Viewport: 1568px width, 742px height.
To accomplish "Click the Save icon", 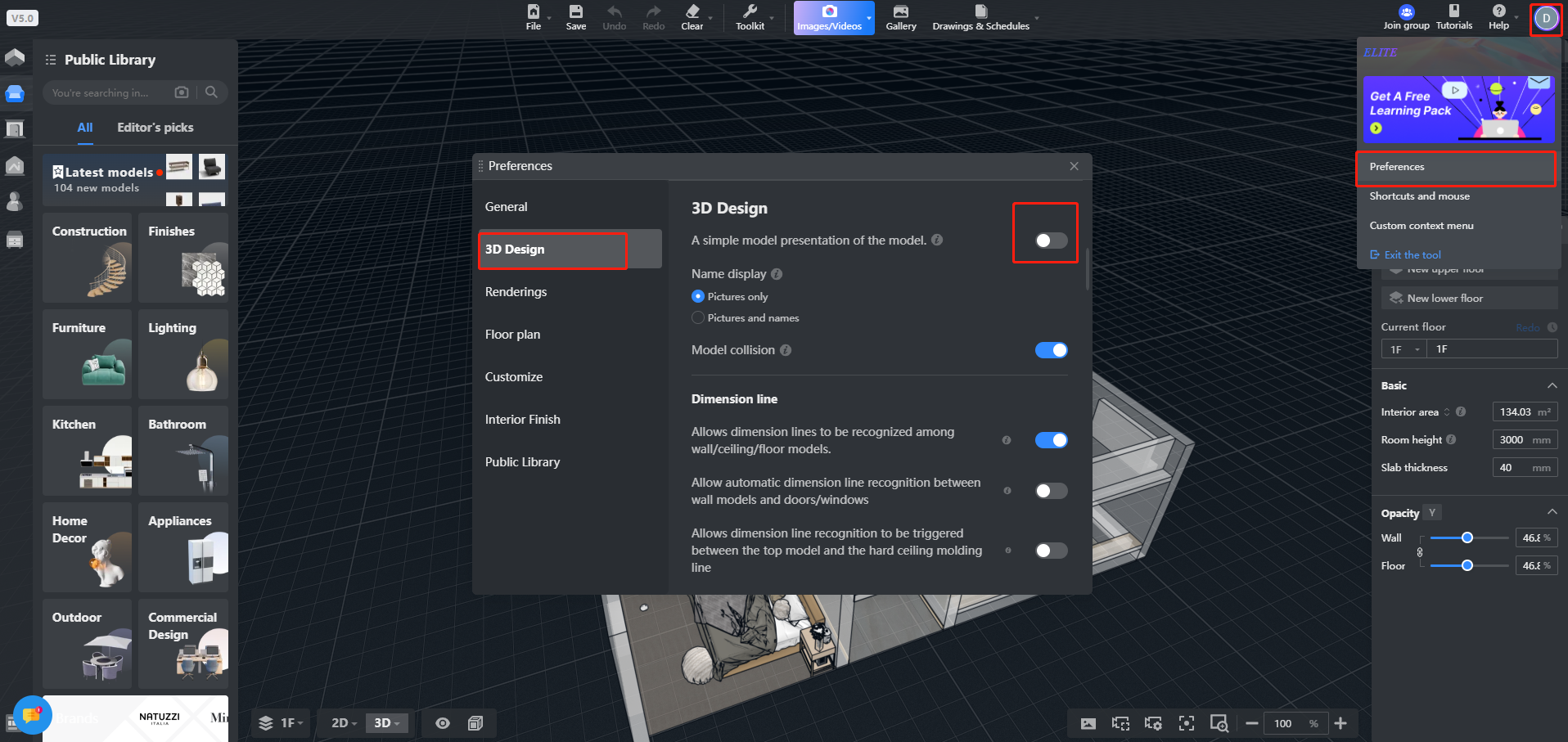I will [576, 11].
